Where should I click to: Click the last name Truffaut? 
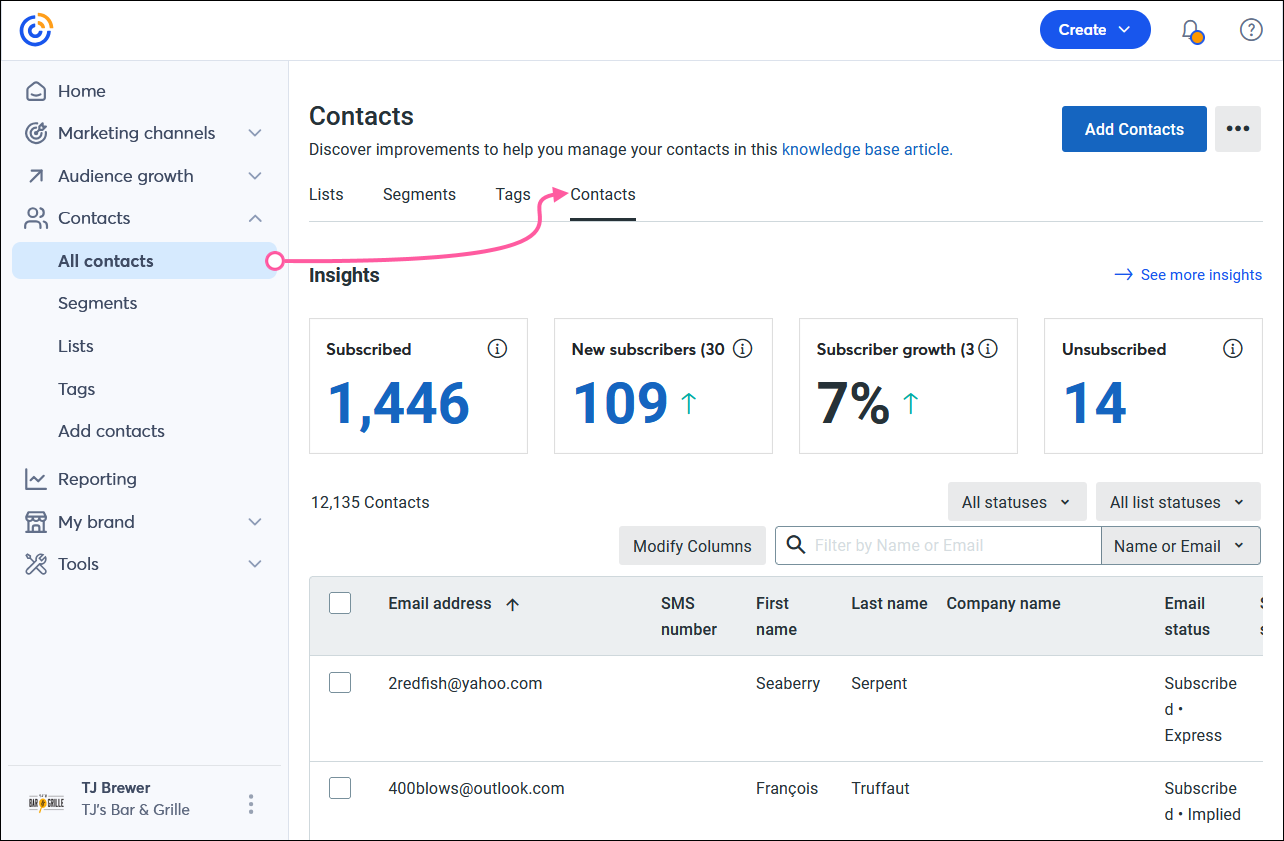880,789
